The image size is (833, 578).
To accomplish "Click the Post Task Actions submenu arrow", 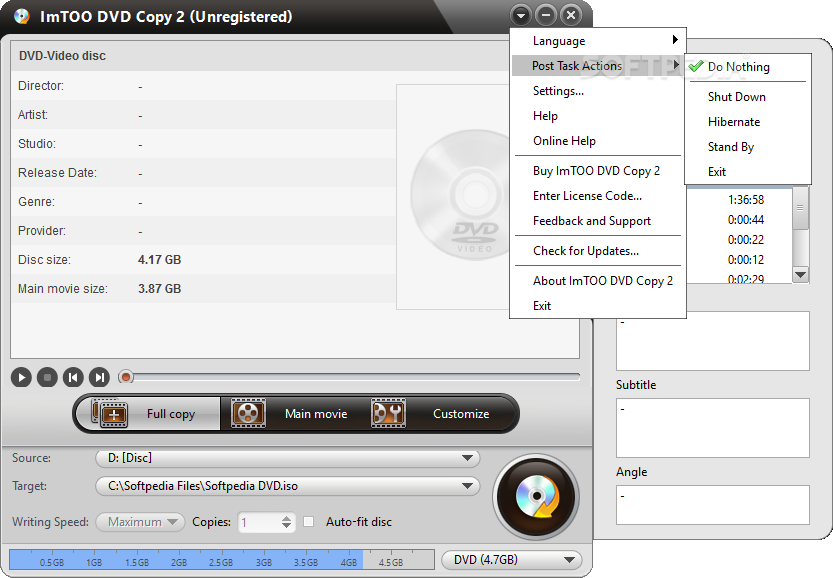I will pos(676,64).
